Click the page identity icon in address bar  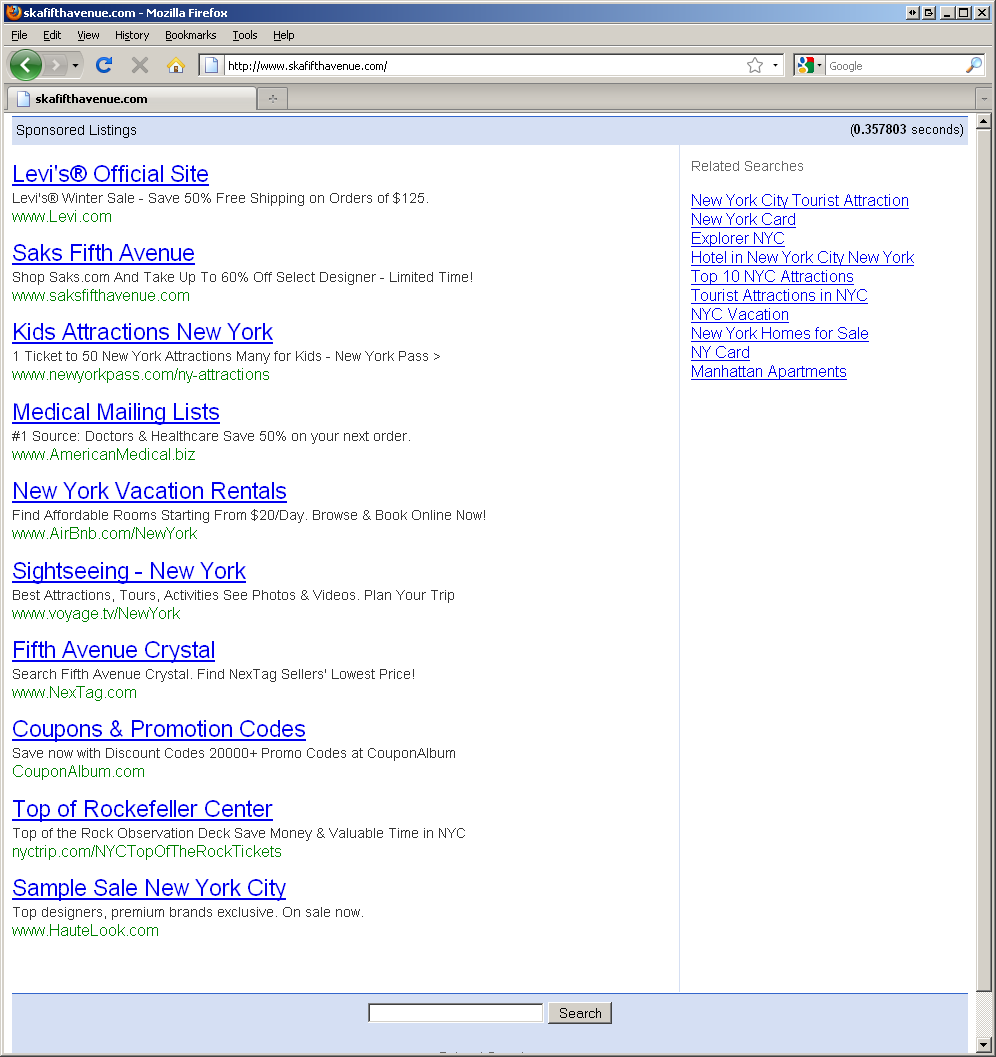pyautogui.click(x=212, y=65)
